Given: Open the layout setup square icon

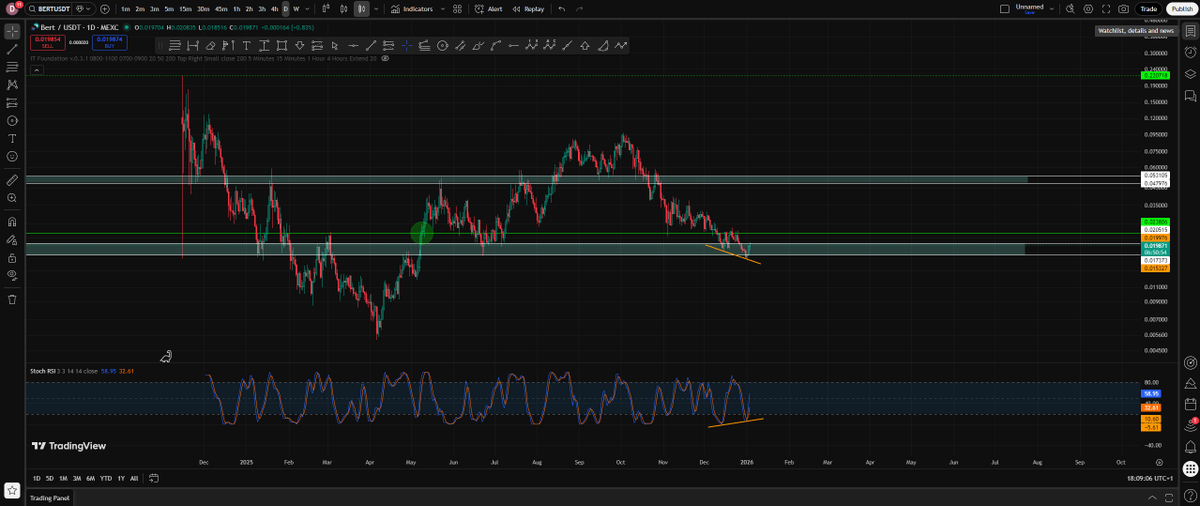Looking at the screenshot, I should pyautogui.click(x=1004, y=9).
